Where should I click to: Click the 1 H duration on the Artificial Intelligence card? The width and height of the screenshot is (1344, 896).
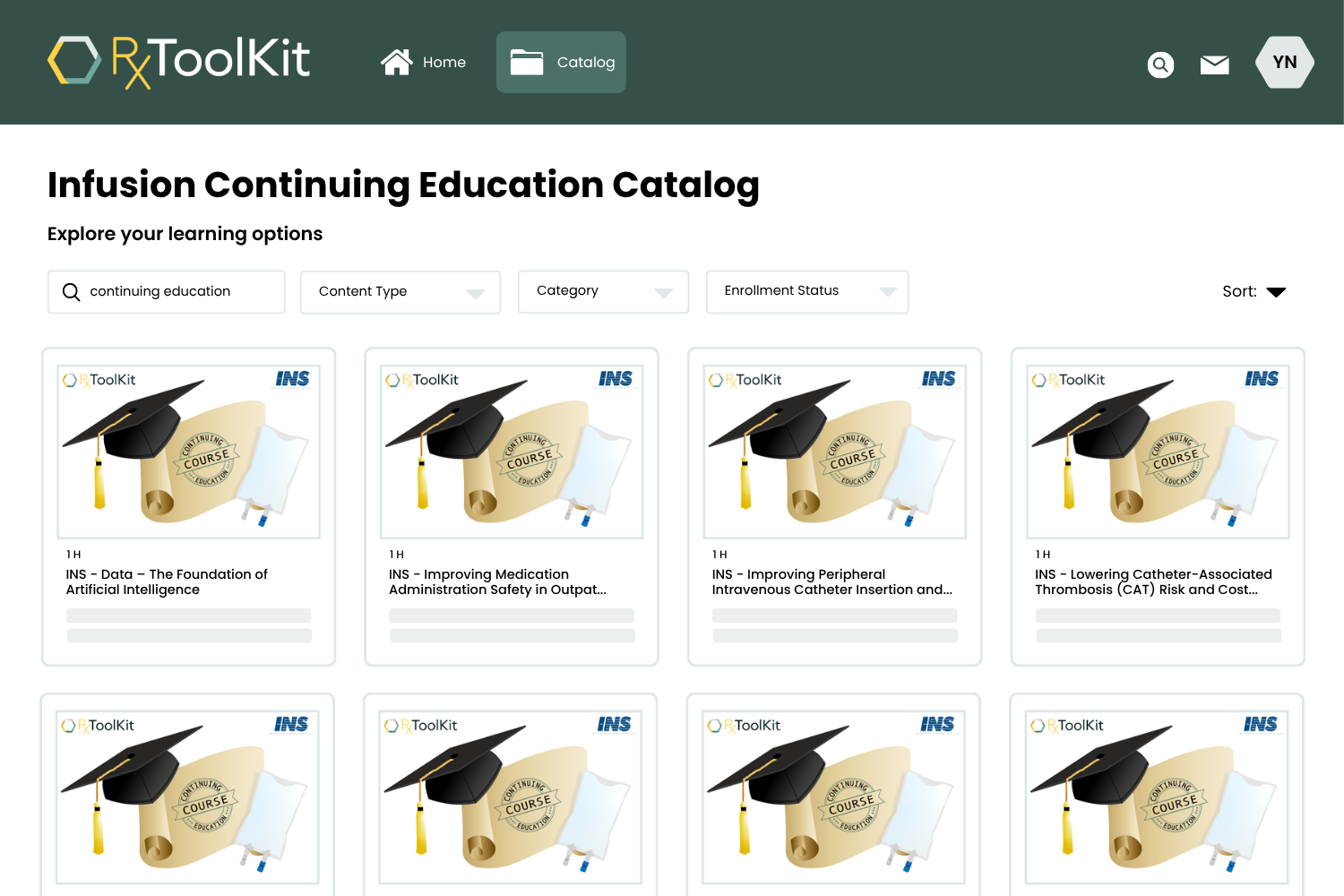[x=73, y=555]
